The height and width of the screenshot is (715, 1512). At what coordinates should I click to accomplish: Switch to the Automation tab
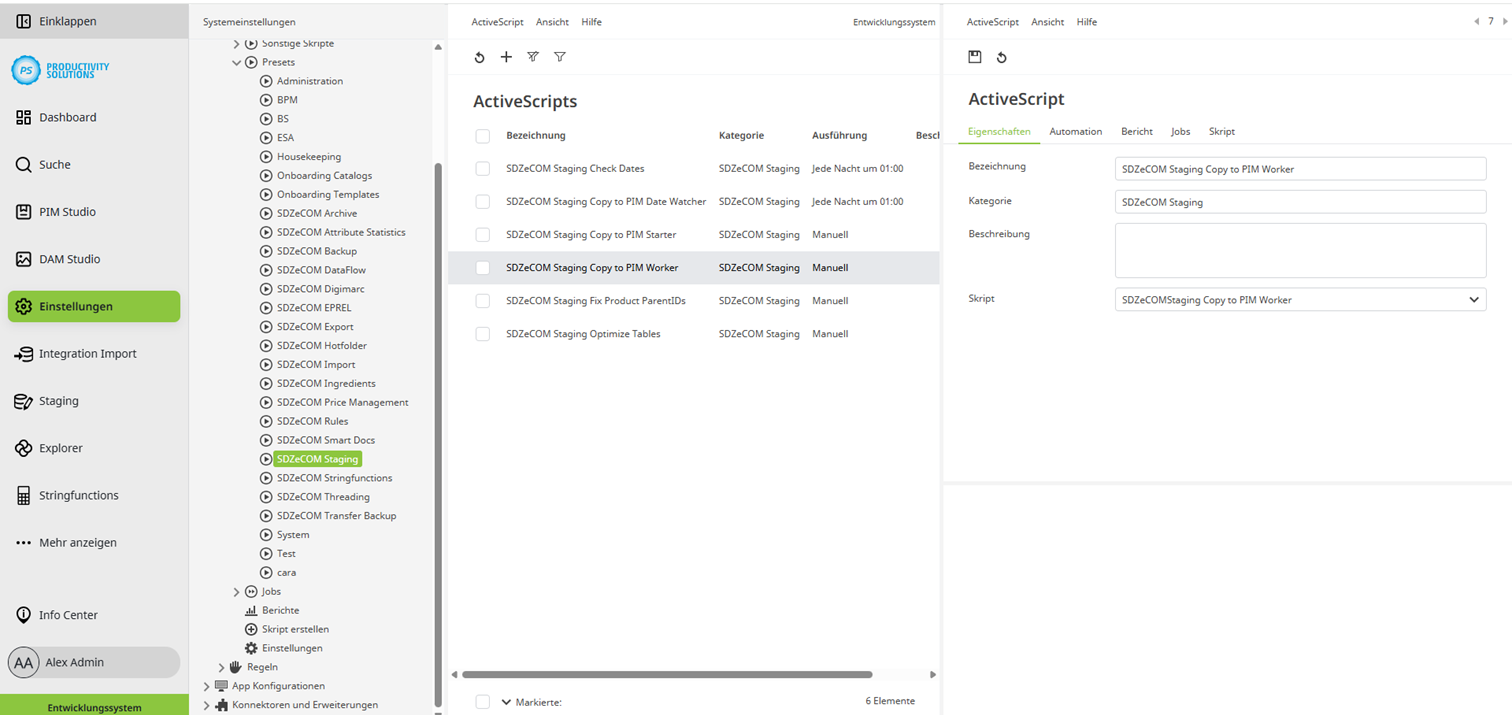click(1075, 131)
